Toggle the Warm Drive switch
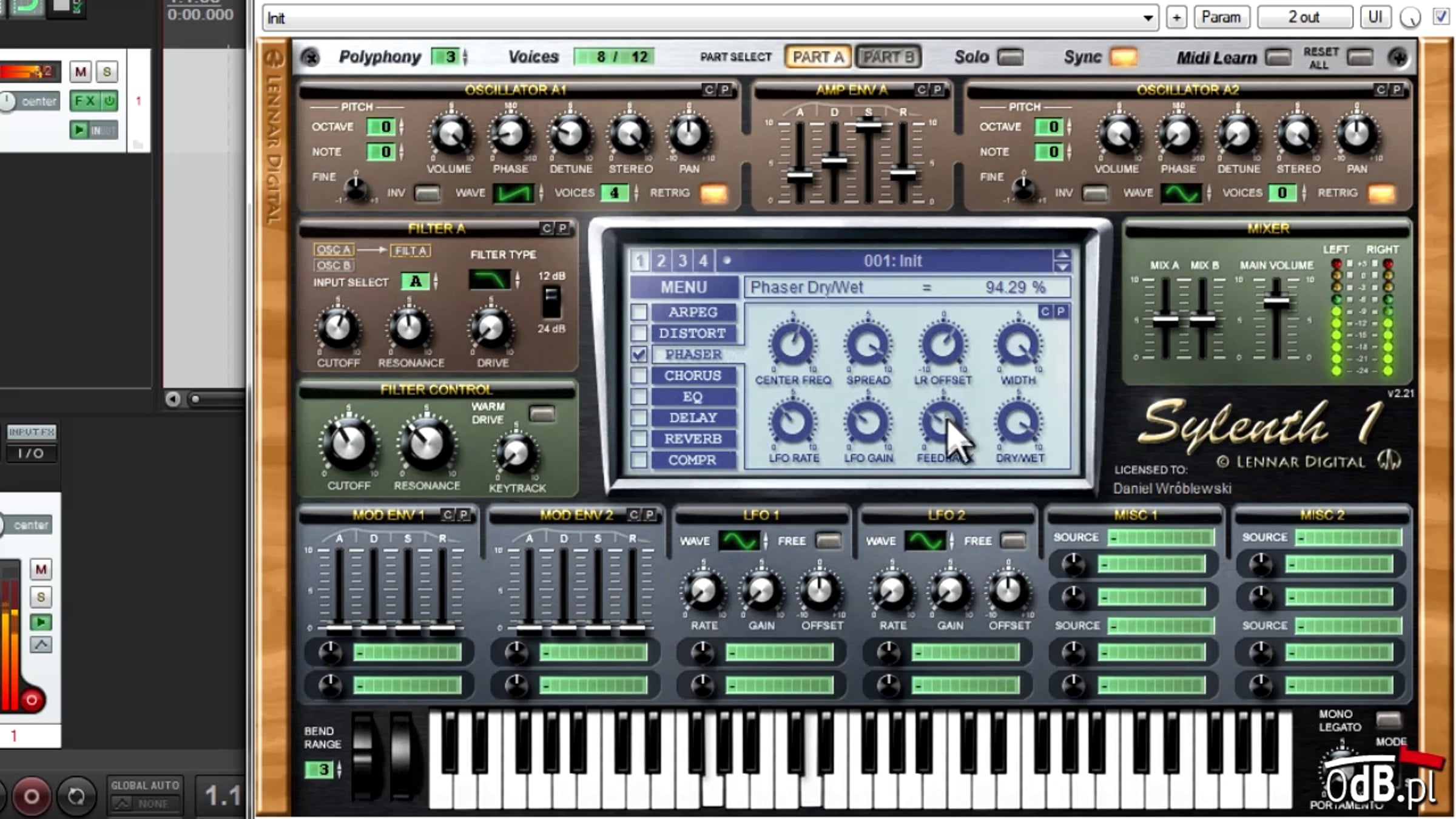 (x=542, y=414)
